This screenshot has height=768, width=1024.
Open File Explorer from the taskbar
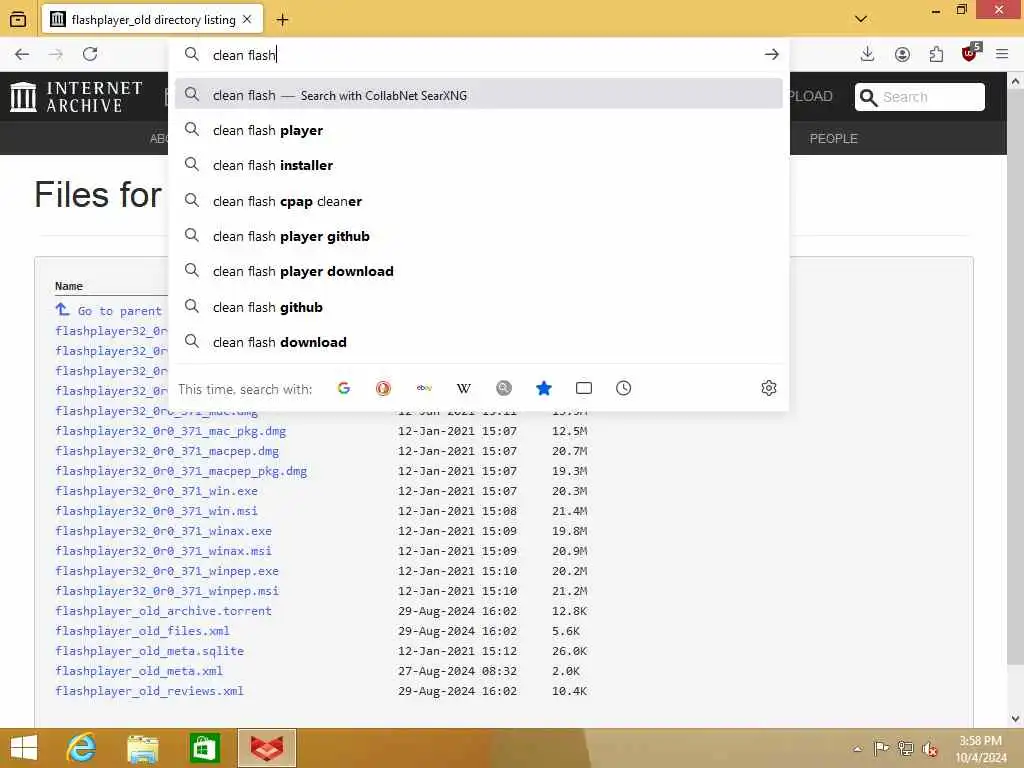click(x=143, y=748)
